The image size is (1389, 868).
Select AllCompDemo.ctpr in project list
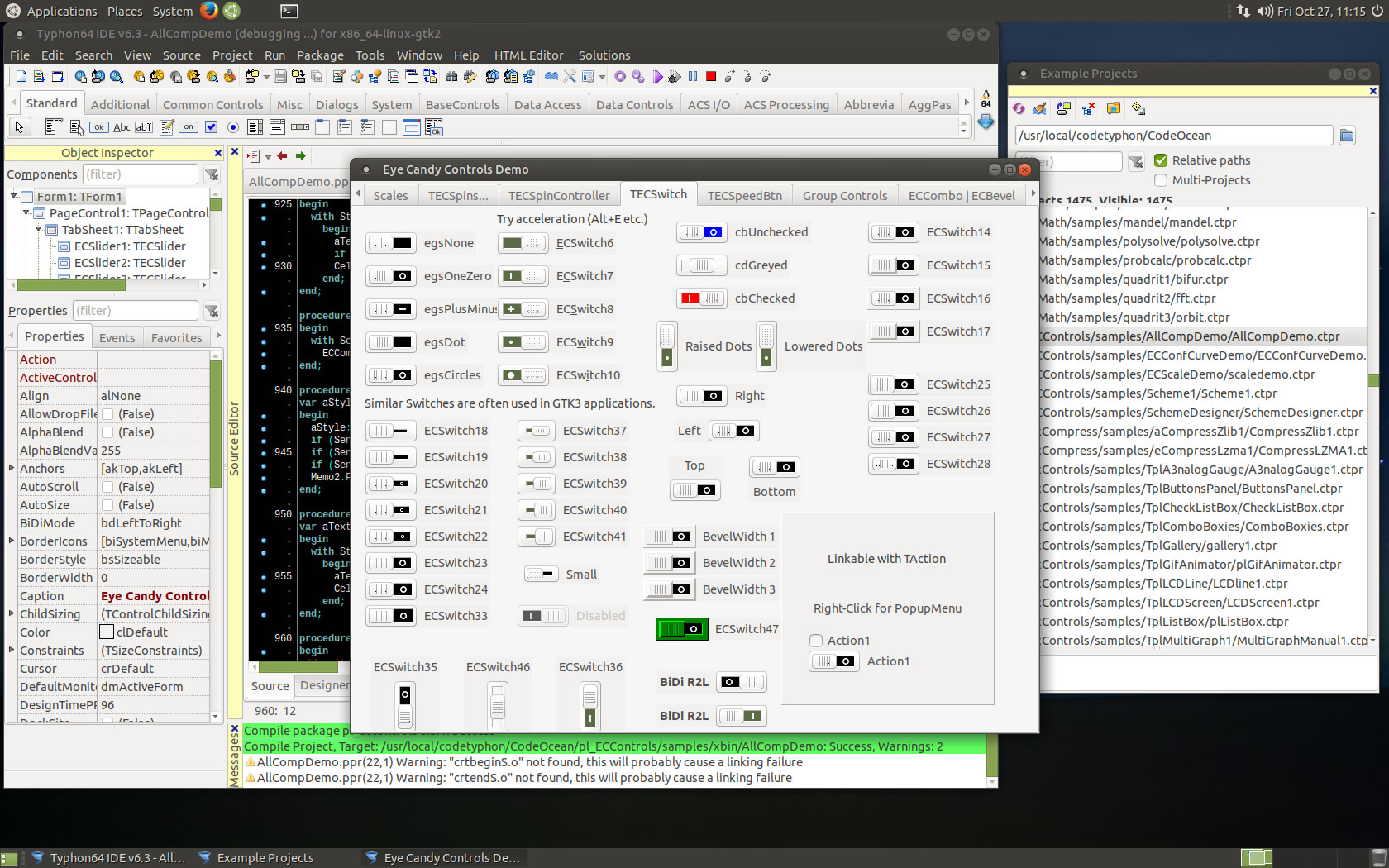[1202, 336]
